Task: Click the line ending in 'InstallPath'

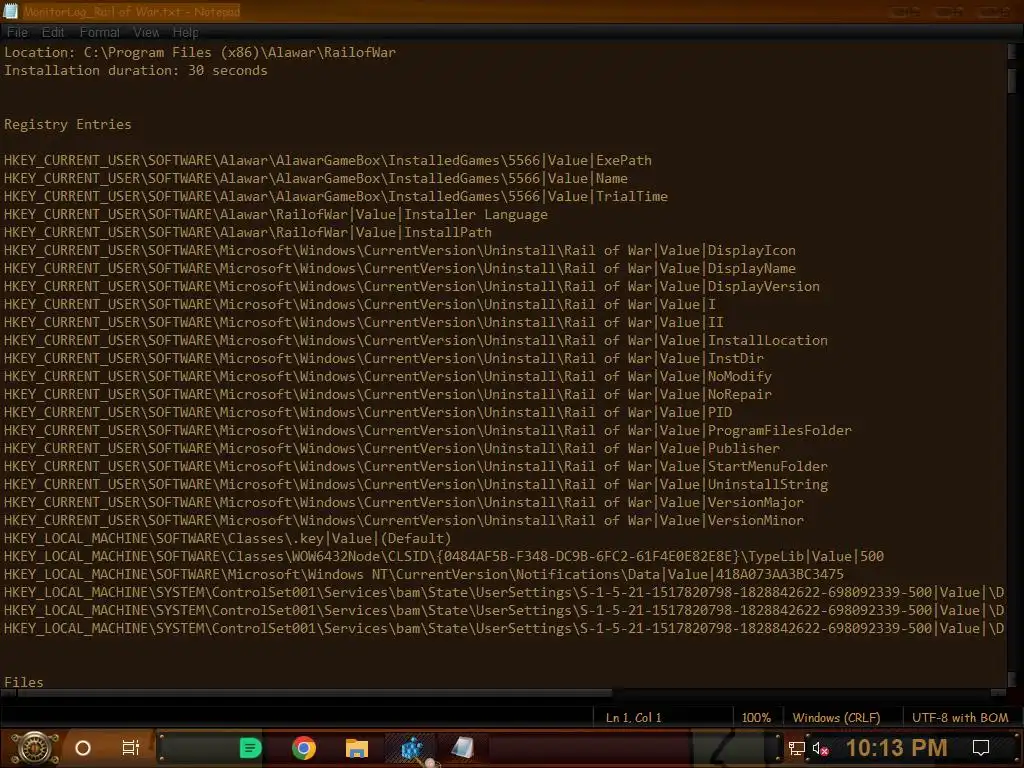Action: [x=248, y=232]
